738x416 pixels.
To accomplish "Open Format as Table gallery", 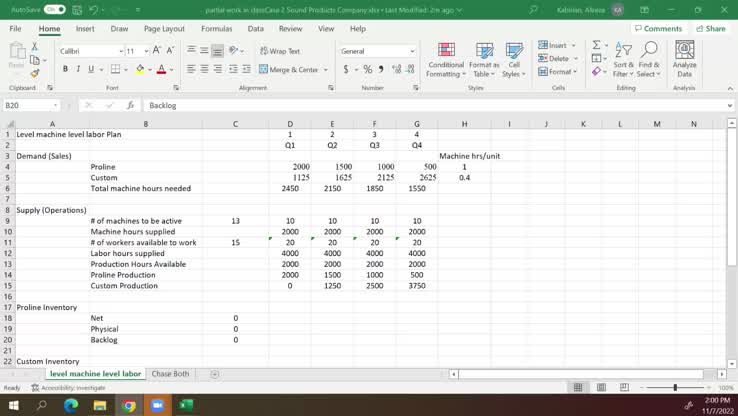I will [484, 60].
